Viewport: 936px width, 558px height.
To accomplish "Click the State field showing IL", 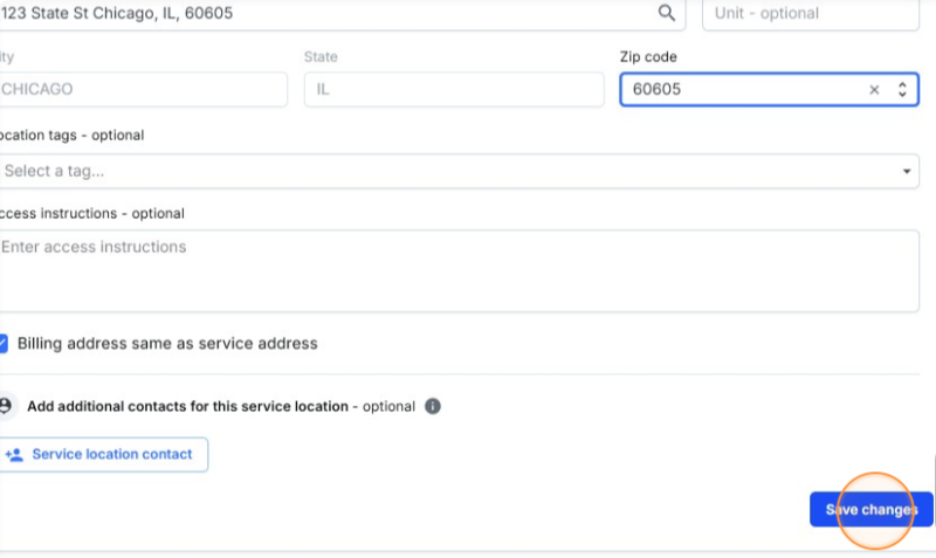I will coord(453,89).
